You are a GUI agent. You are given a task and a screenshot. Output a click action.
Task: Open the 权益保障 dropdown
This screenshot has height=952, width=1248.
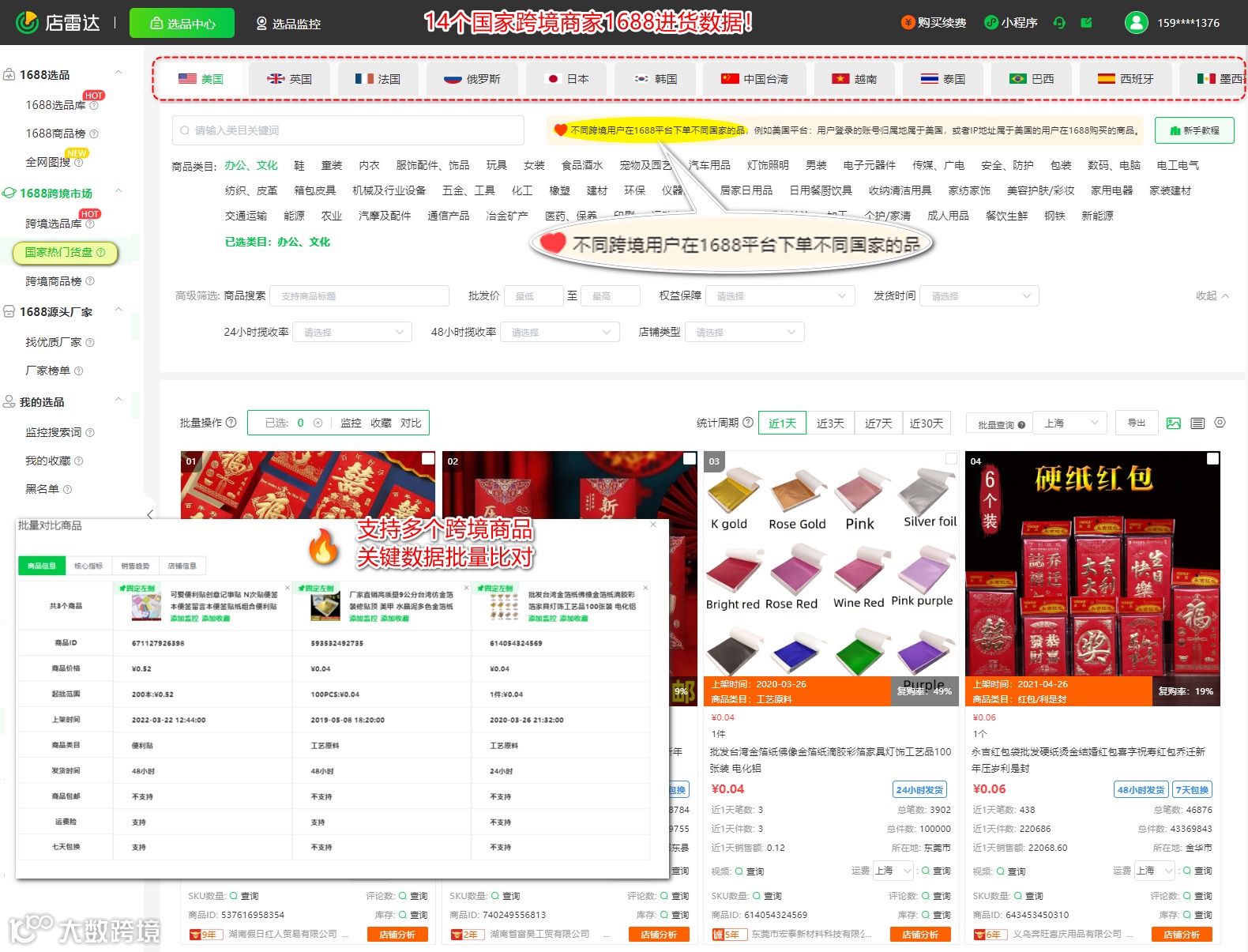pos(780,295)
